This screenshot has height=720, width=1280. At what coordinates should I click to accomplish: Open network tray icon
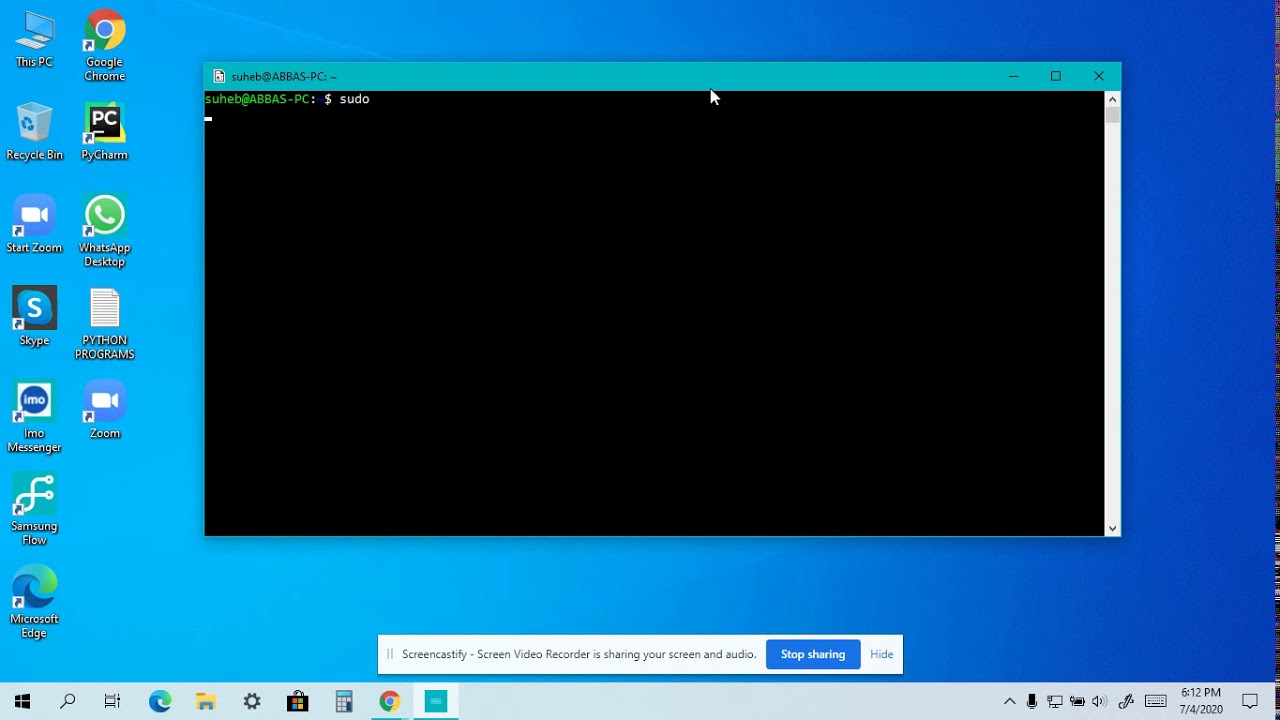click(x=1055, y=702)
